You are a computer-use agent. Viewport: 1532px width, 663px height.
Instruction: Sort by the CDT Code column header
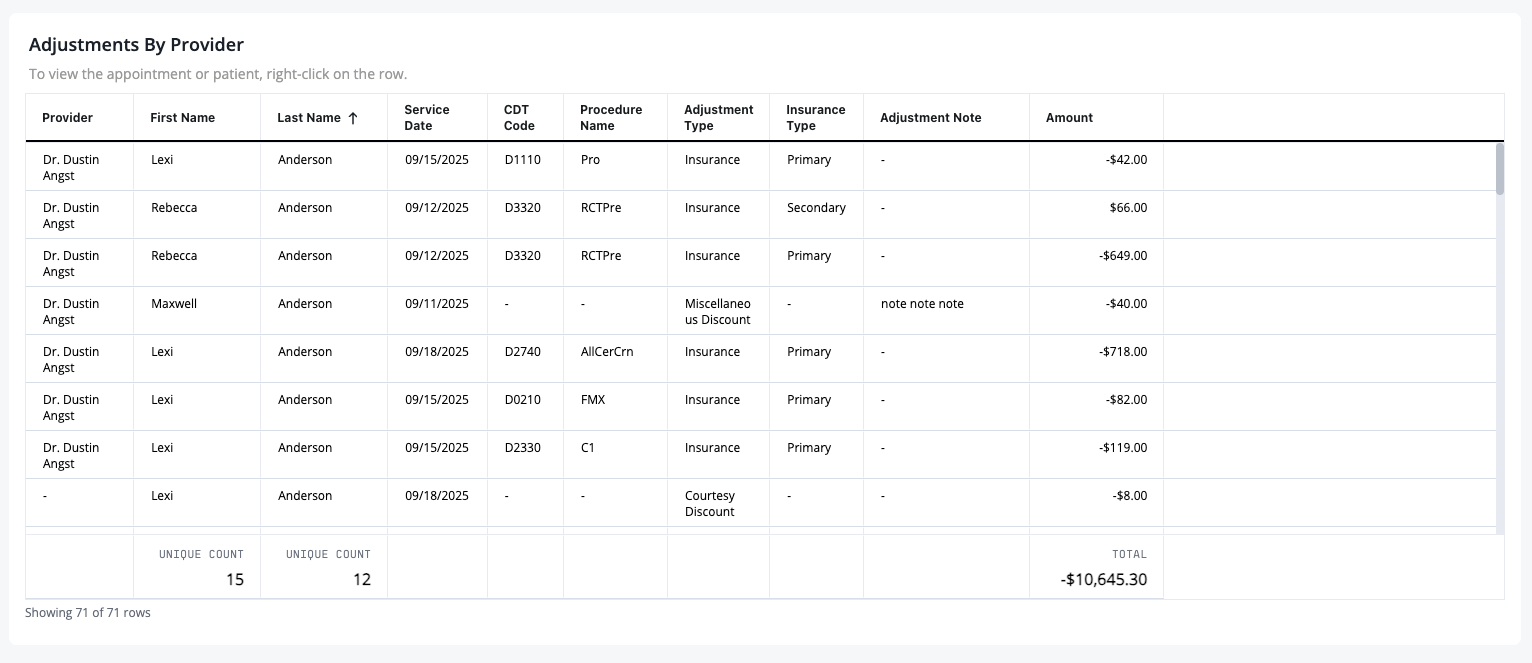pos(525,118)
